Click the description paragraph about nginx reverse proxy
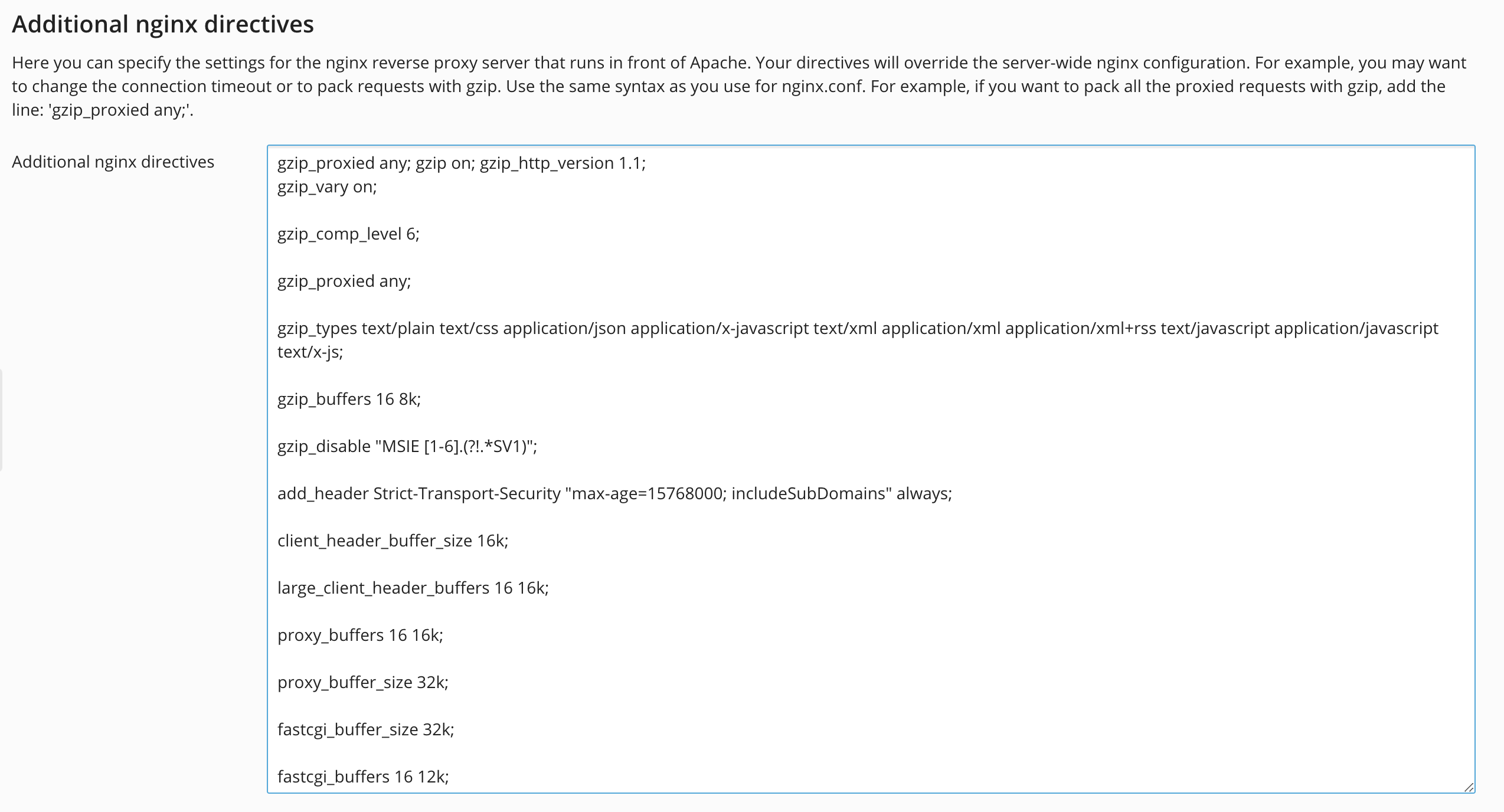Image resolution: width=1504 pixels, height=812 pixels. click(x=738, y=86)
